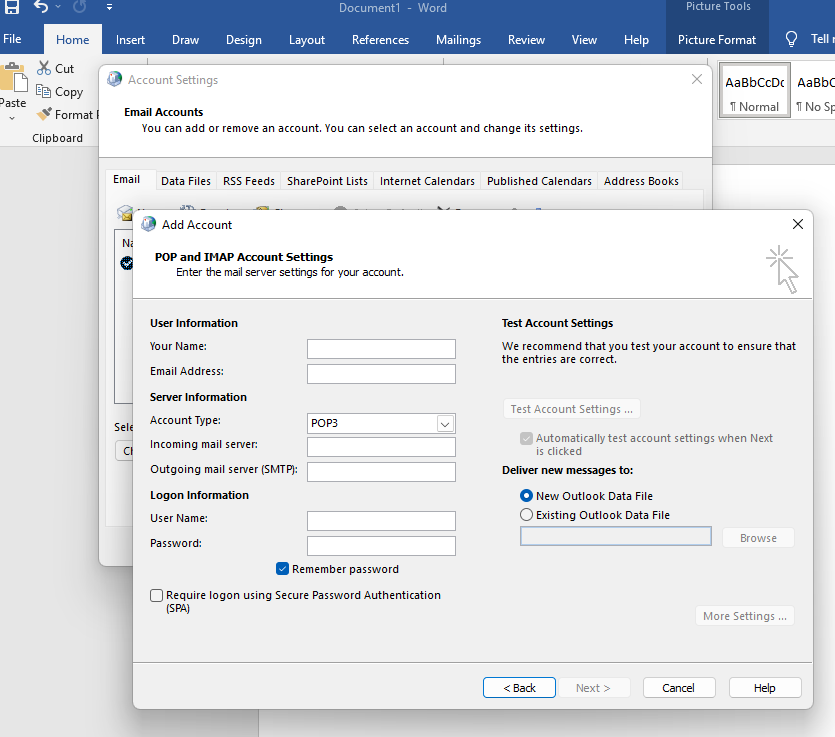Open the Help ribbon tab

pos(636,40)
